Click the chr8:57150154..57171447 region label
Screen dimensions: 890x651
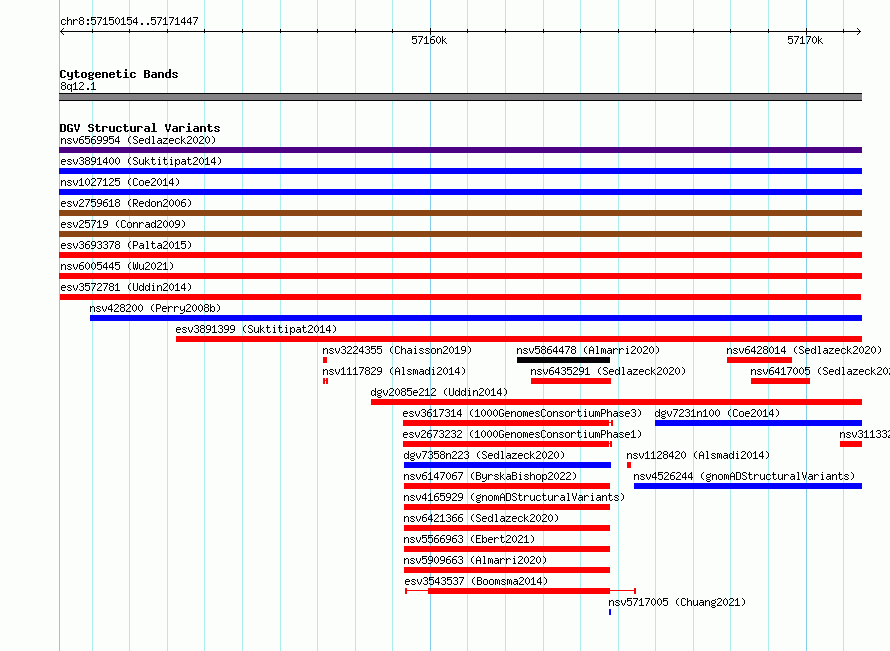pos(129,22)
